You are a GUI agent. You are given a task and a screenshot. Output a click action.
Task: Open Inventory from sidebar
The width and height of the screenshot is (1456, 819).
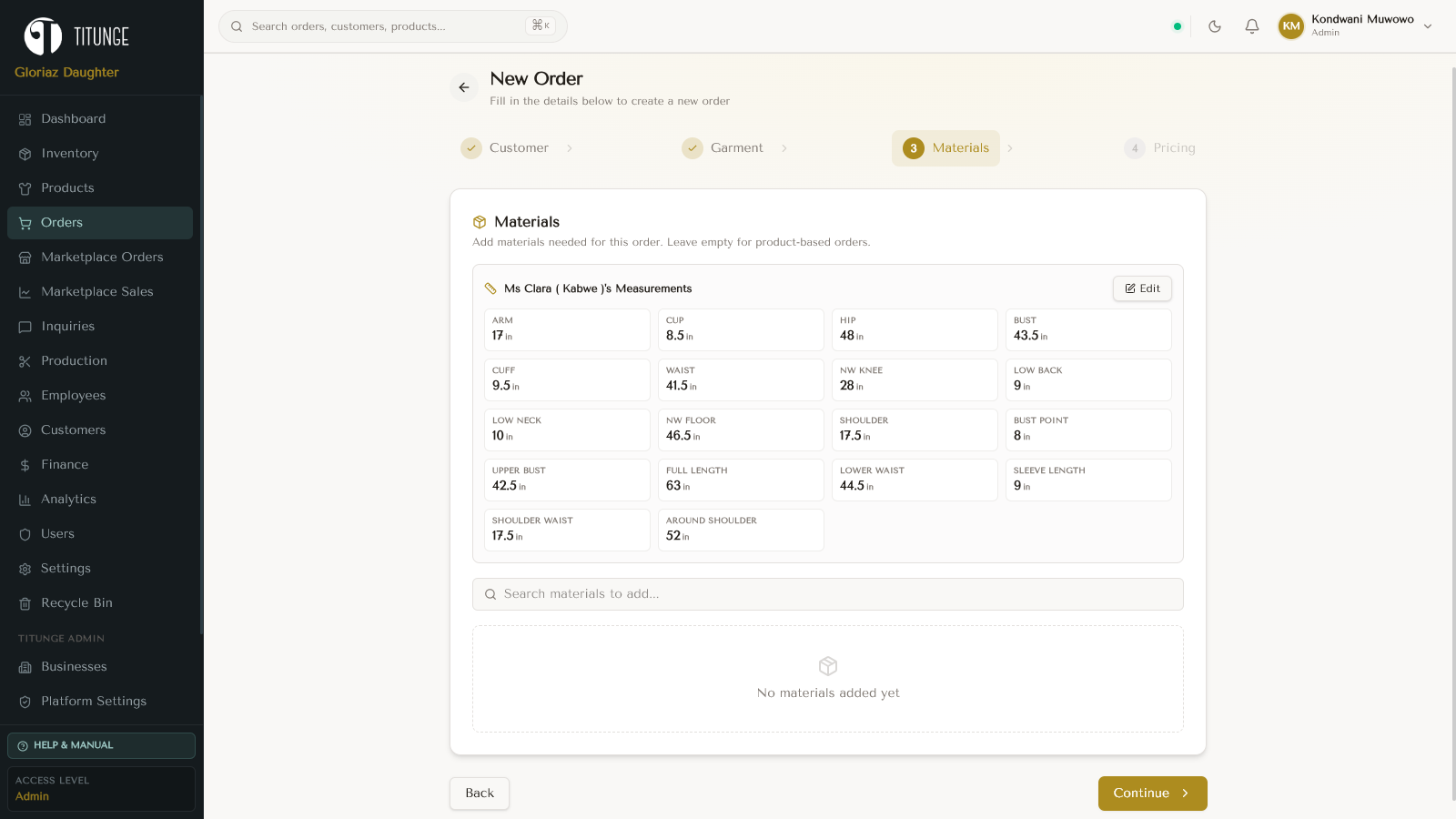[100, 154]
